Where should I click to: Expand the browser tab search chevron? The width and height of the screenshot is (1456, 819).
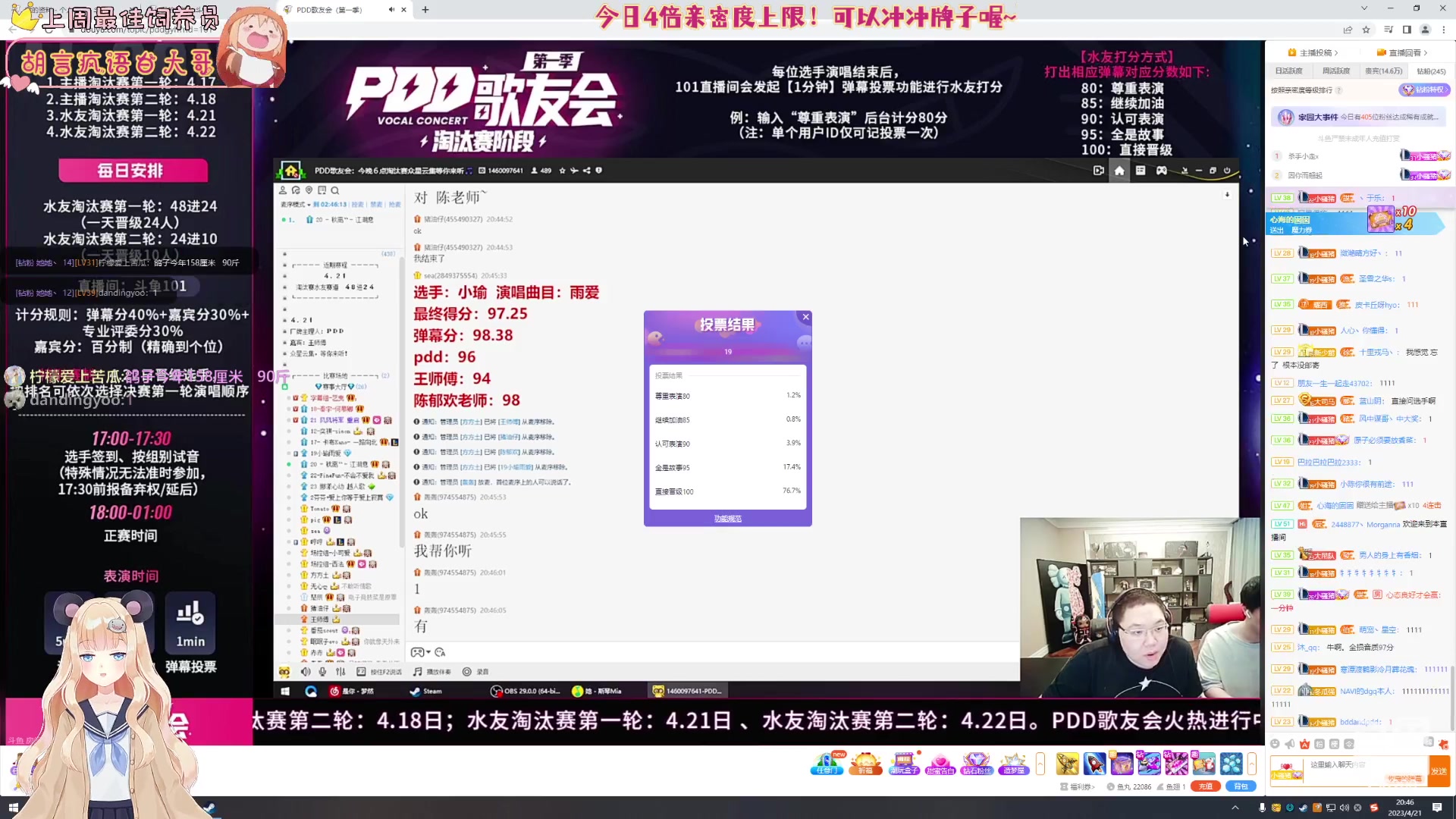point(1364,8)
